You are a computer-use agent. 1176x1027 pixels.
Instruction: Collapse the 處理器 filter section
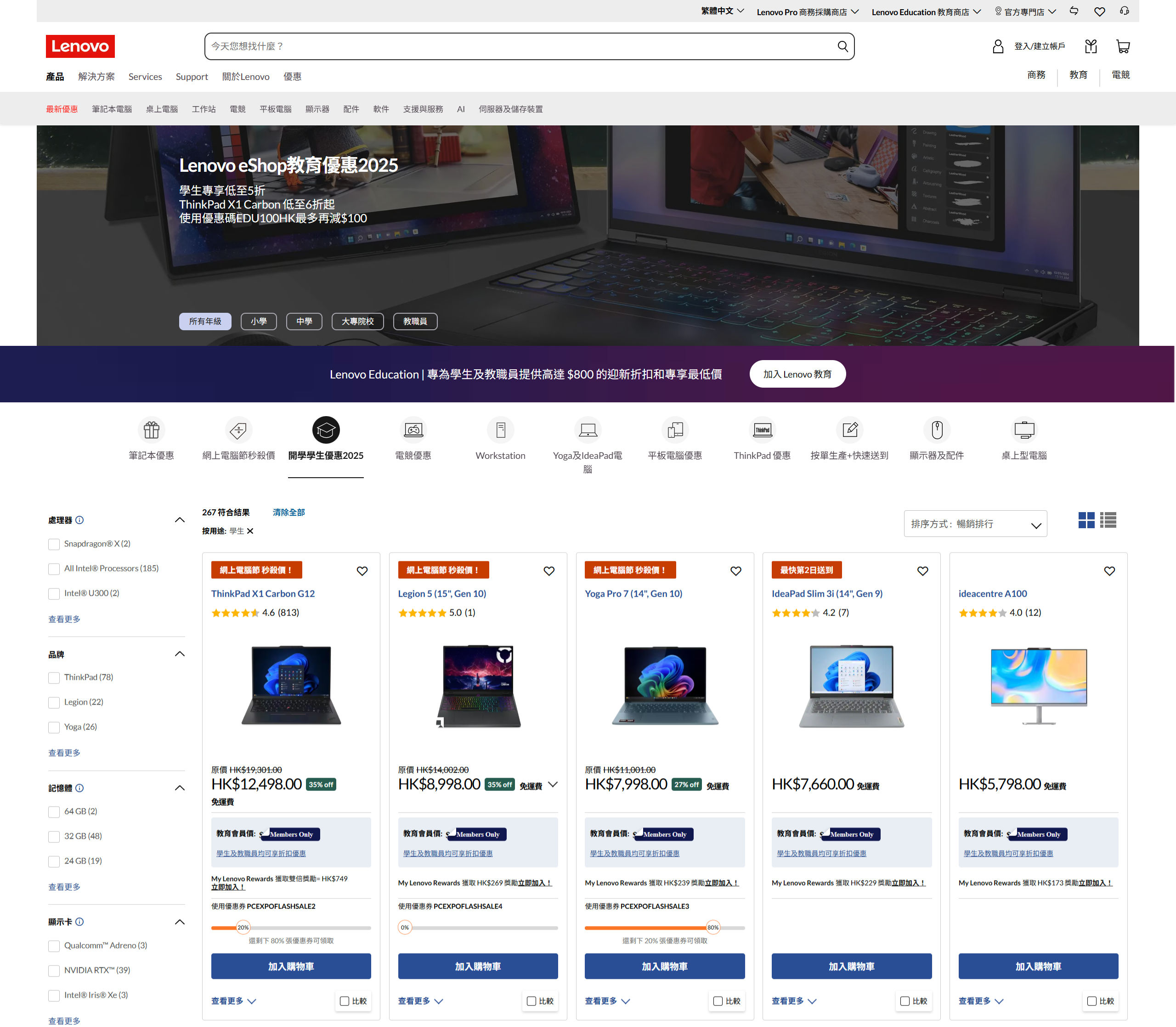[x=179, y=520]
